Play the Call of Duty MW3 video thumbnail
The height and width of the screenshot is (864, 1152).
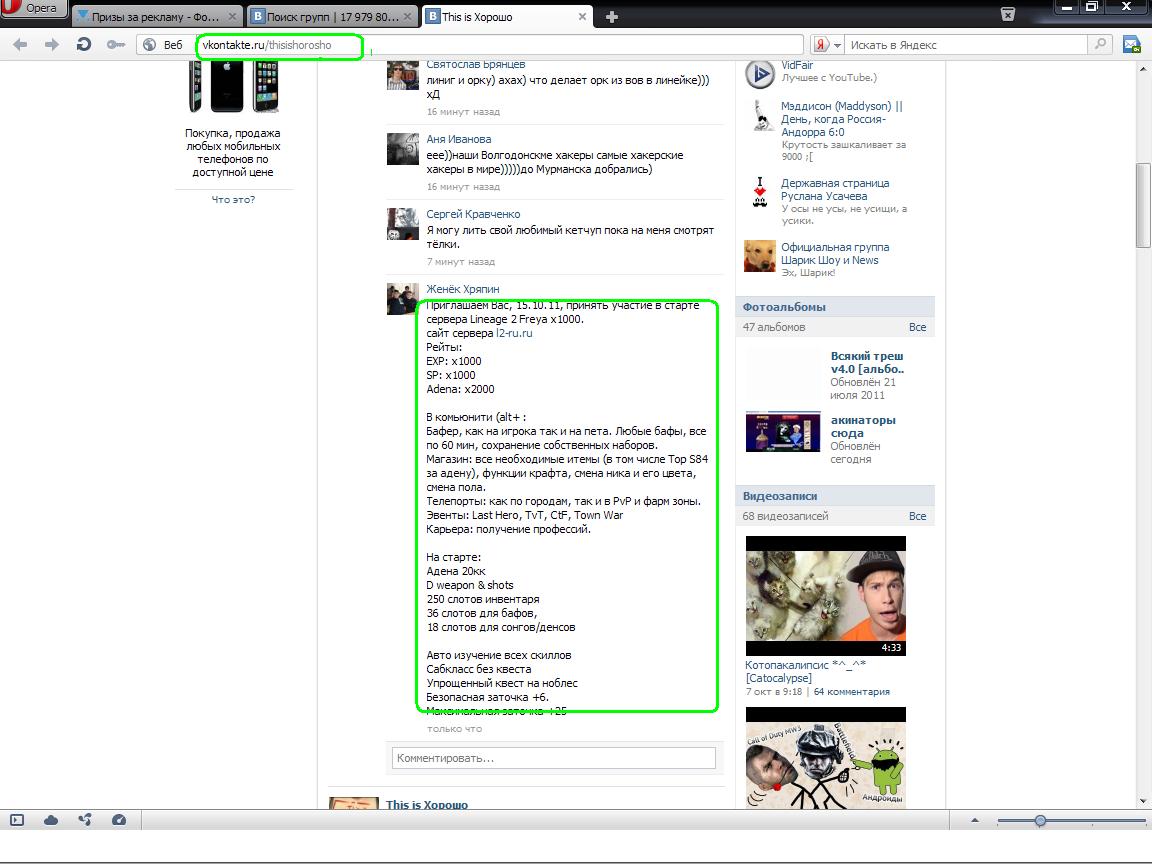pyautogui.click(x=826, y=758)
